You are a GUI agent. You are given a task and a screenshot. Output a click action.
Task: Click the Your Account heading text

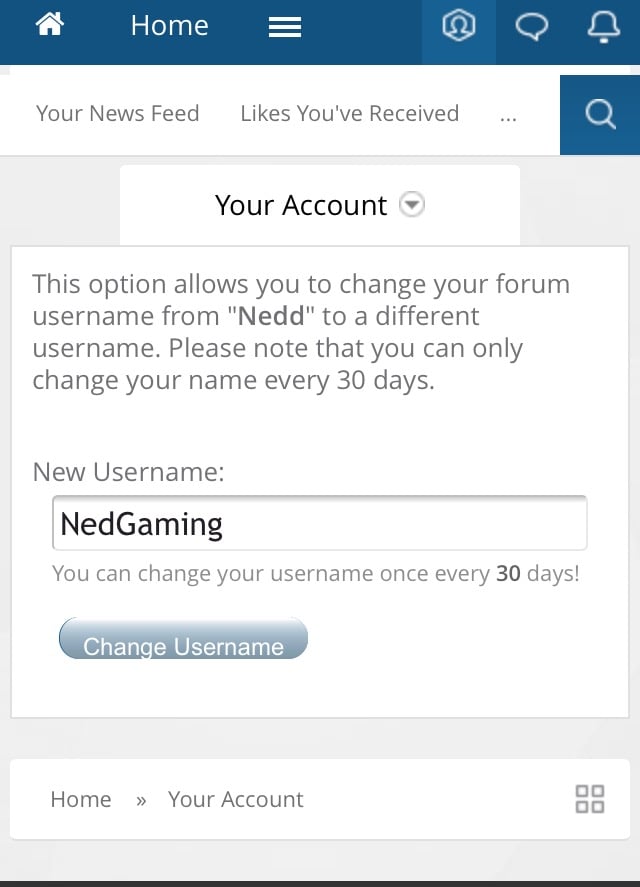coord(301,205)
